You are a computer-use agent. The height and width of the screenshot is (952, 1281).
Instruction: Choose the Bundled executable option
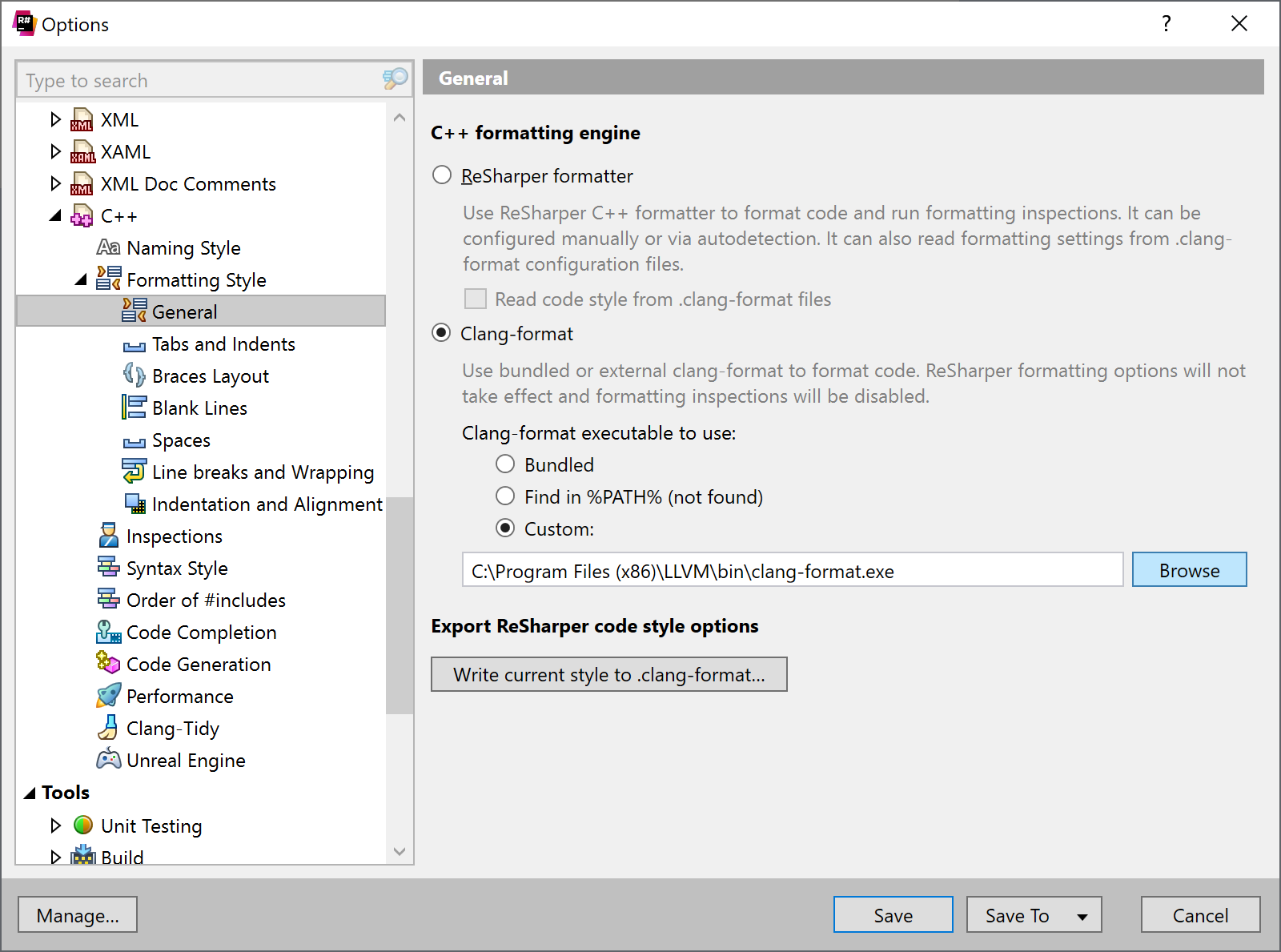pos(505,464)
